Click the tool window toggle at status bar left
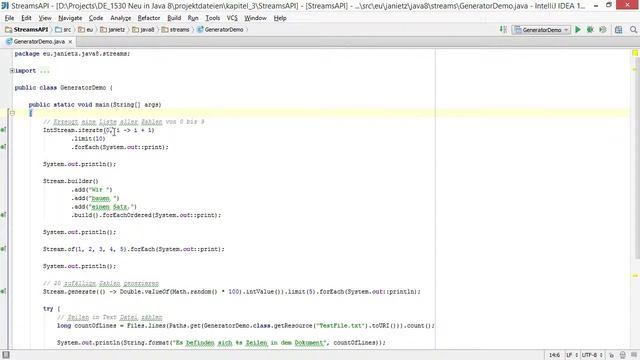The width and height of the screenshot is (640, 360). click(x=6, y=355)
